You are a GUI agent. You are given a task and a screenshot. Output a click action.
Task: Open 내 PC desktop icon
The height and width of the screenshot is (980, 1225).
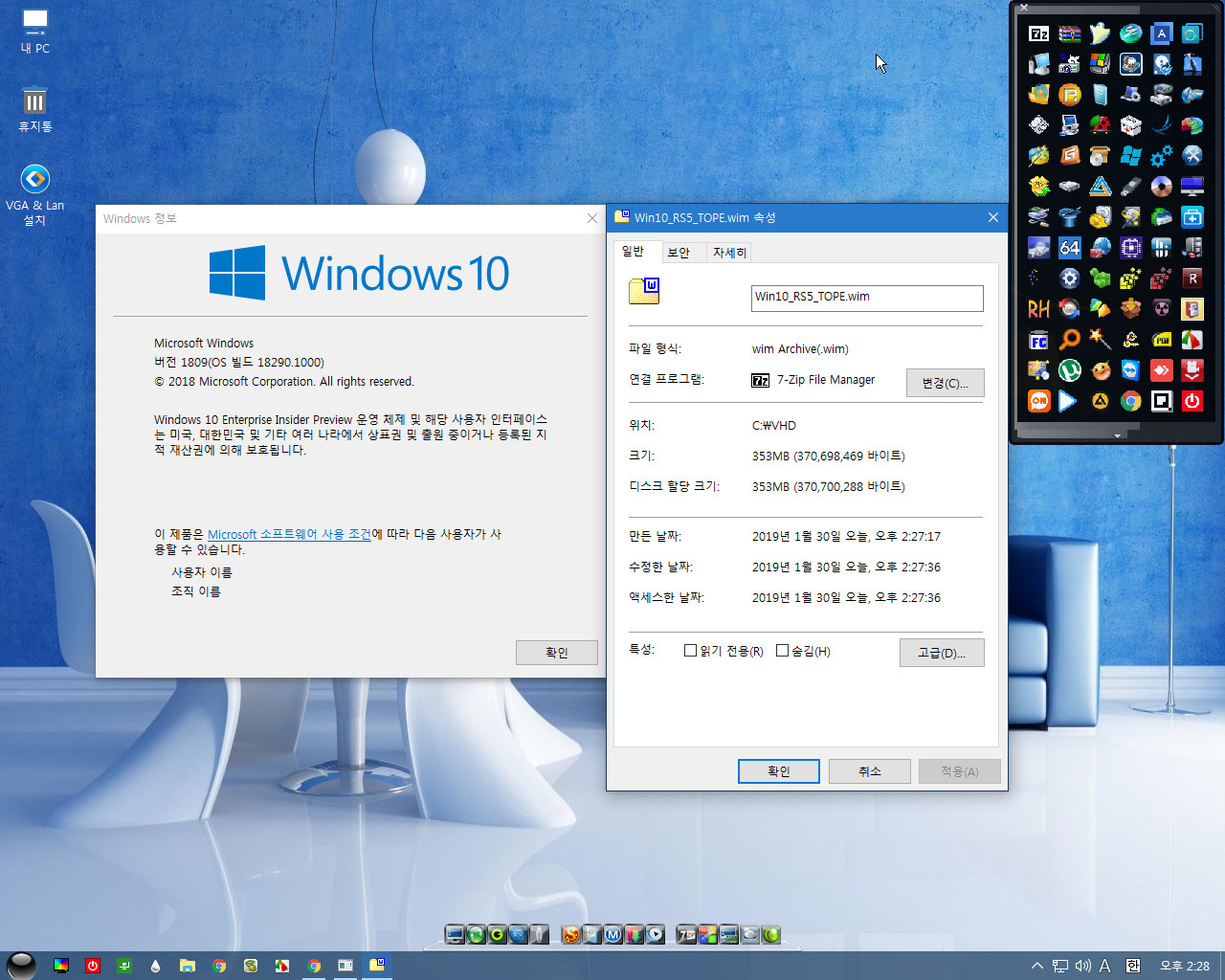[x=34, y=32]
